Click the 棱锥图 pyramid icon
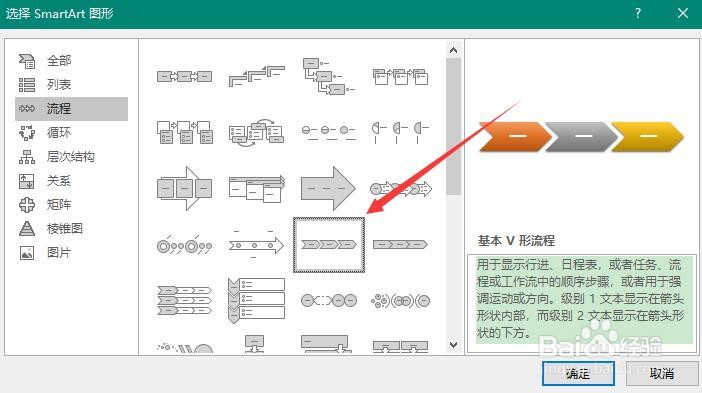This screenshot has height=393, width=702. tap(26, 229)
